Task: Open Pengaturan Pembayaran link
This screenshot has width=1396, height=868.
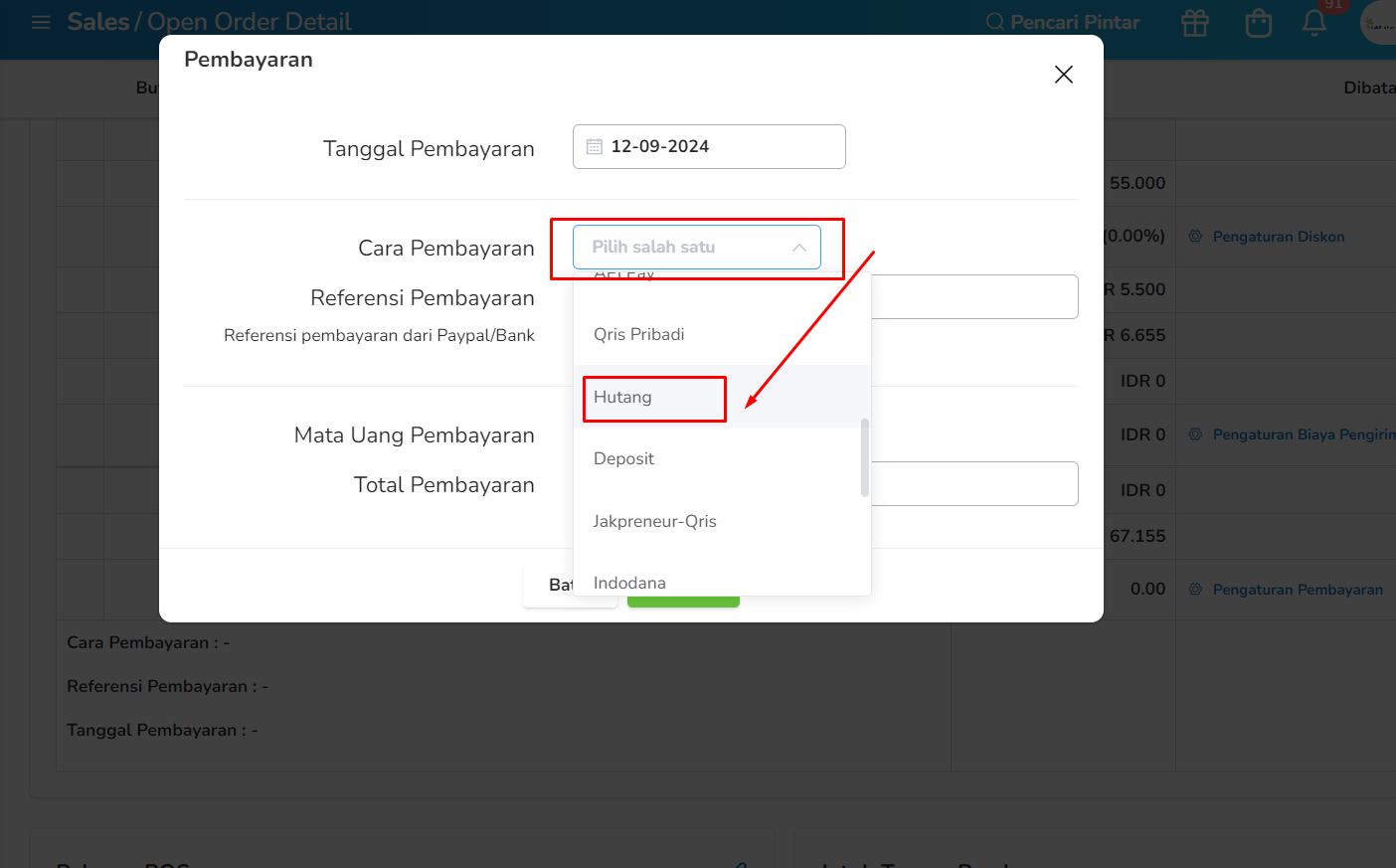Action: pos(1298,590)
